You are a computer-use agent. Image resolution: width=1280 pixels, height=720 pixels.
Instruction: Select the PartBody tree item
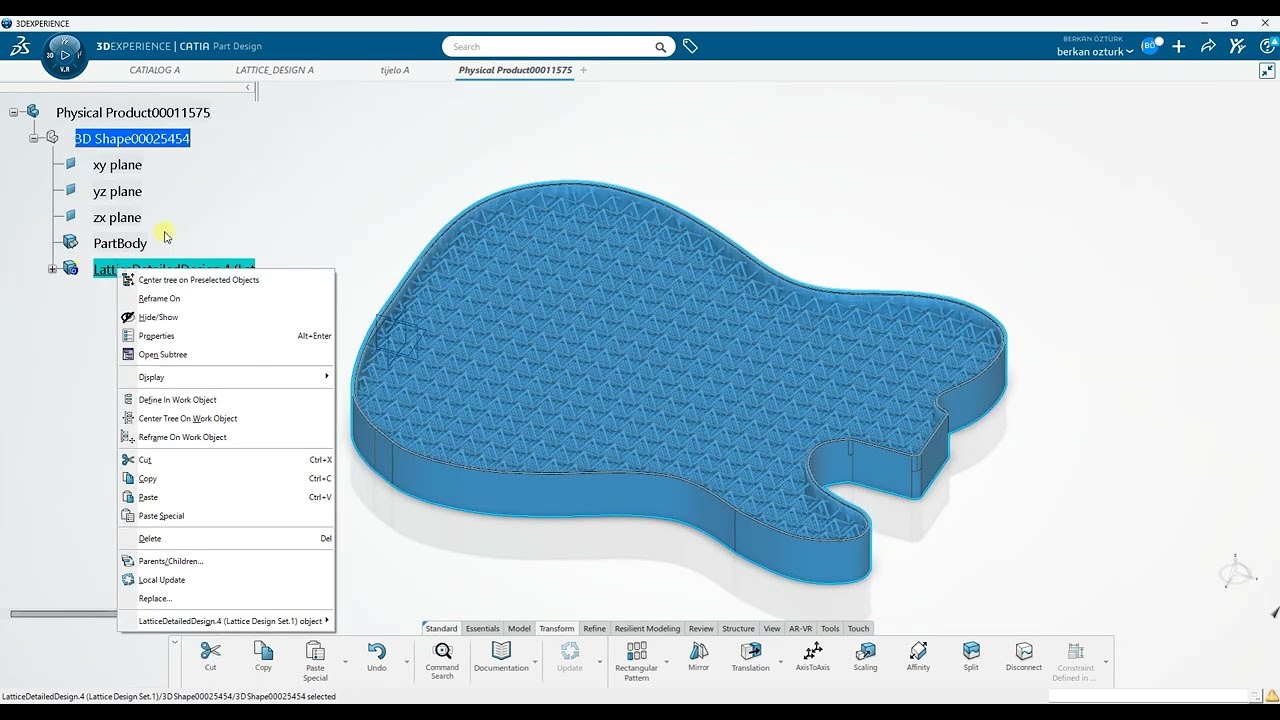click(120, 243)
